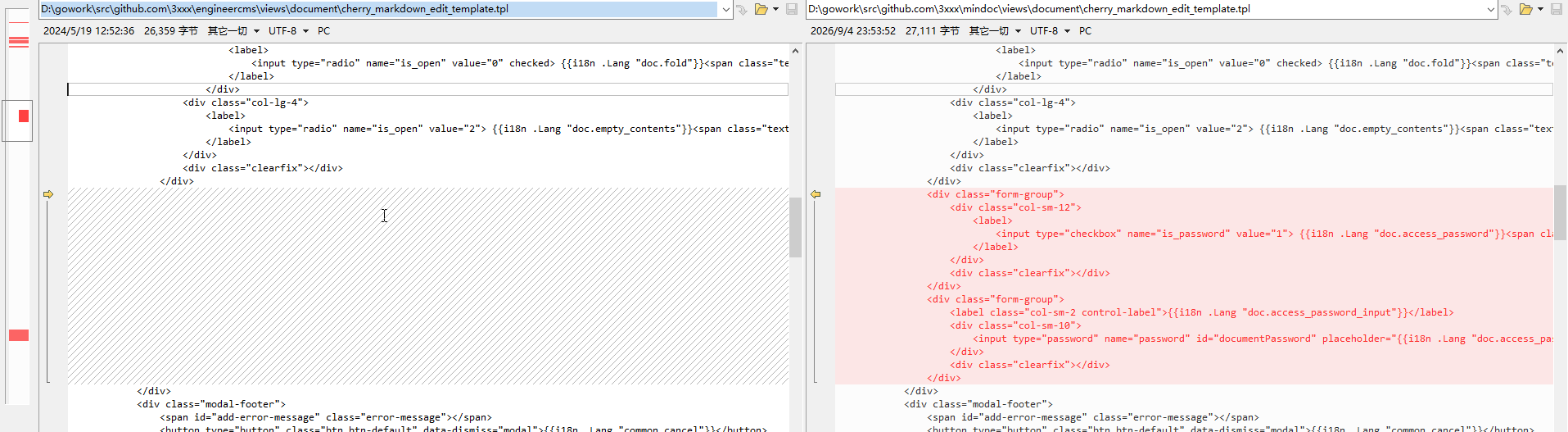
Task: Click left pane is_open value="0" checked line
Action: 520,63
